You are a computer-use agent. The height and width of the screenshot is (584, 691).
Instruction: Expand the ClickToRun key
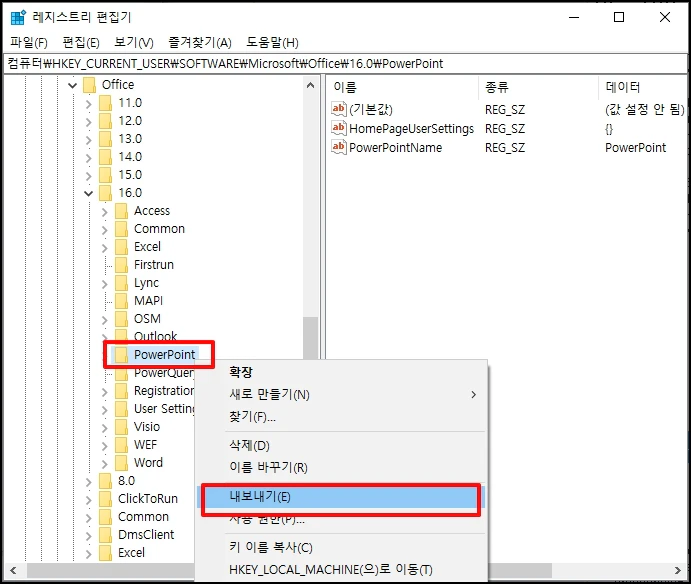[x=89, y=500]
